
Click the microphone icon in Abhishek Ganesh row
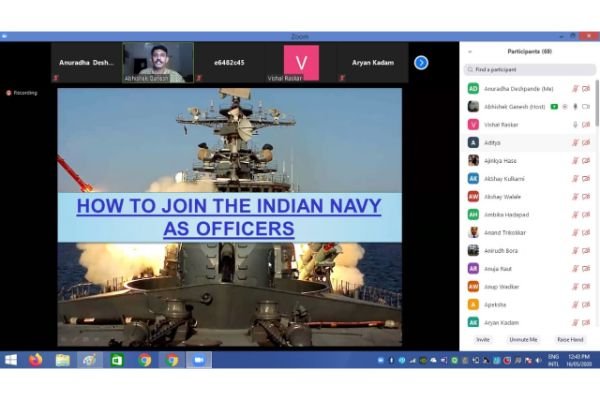click(575, 107)
